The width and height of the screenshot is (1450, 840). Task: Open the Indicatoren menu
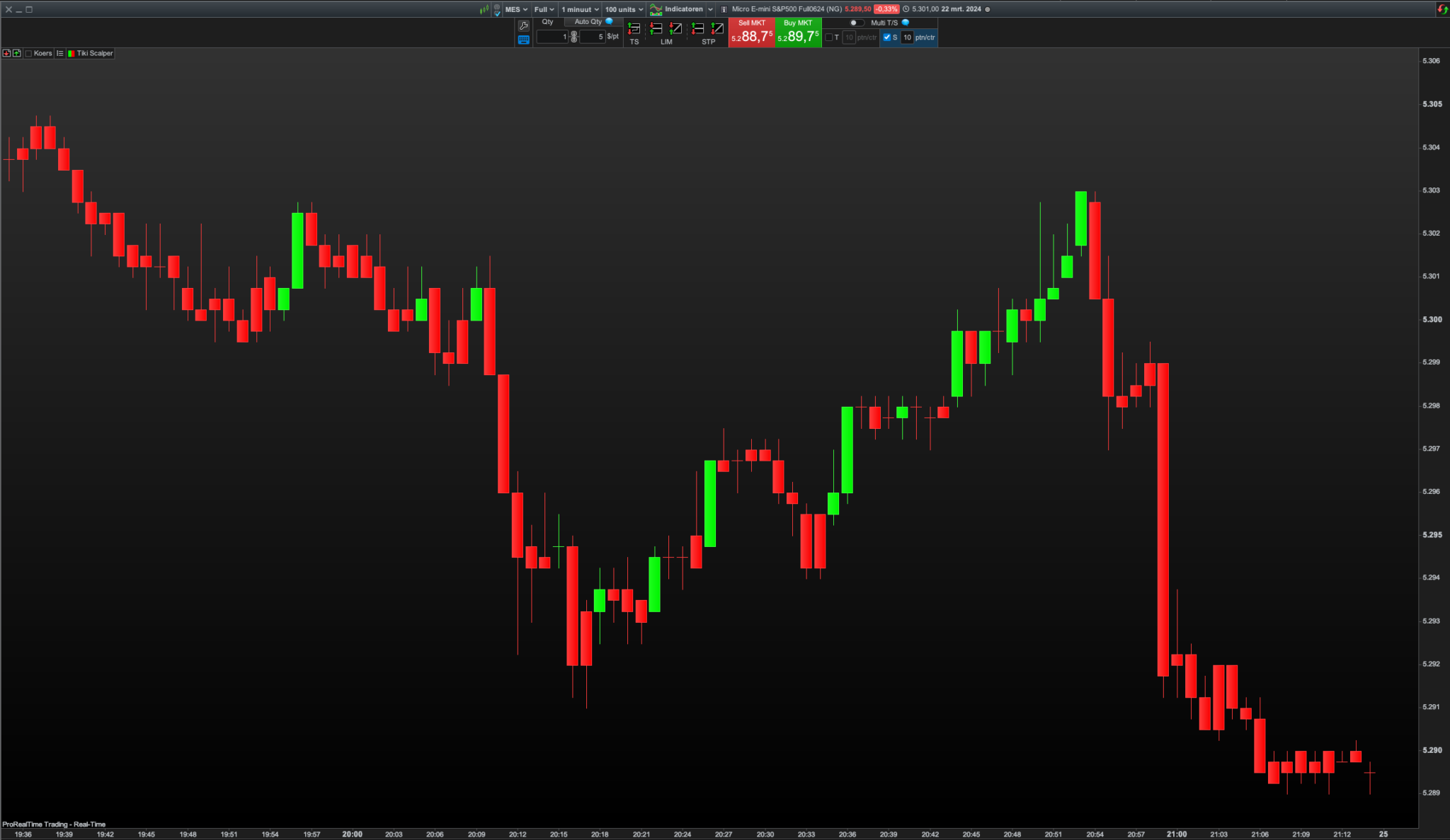[x=683, y=9]
